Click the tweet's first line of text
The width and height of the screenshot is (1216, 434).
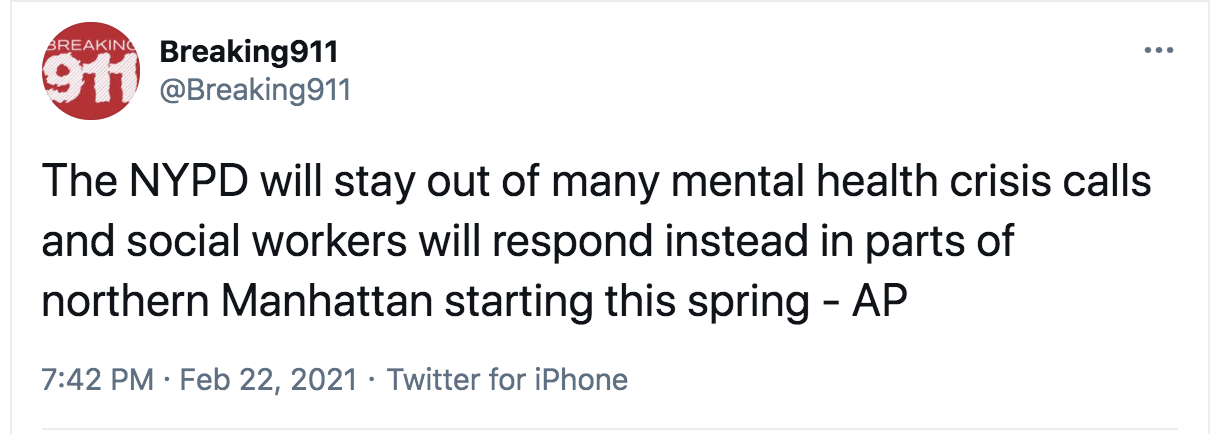pyautogui.click(x=597, y=186)
